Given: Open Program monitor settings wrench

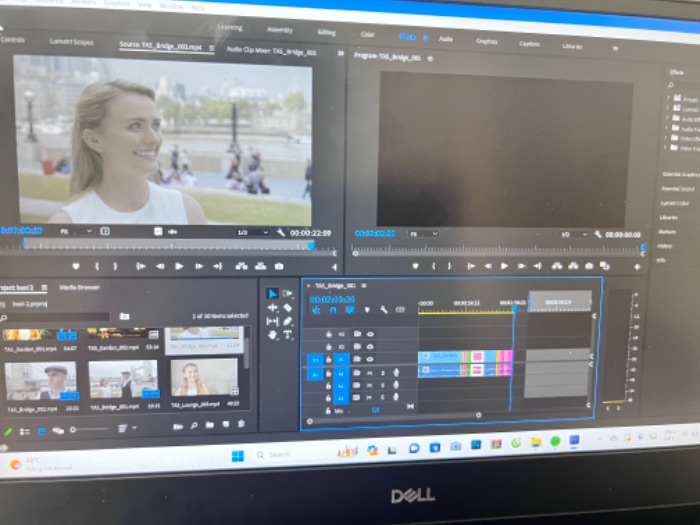Looking at the screenshot, I should click(x=598, y=234).
